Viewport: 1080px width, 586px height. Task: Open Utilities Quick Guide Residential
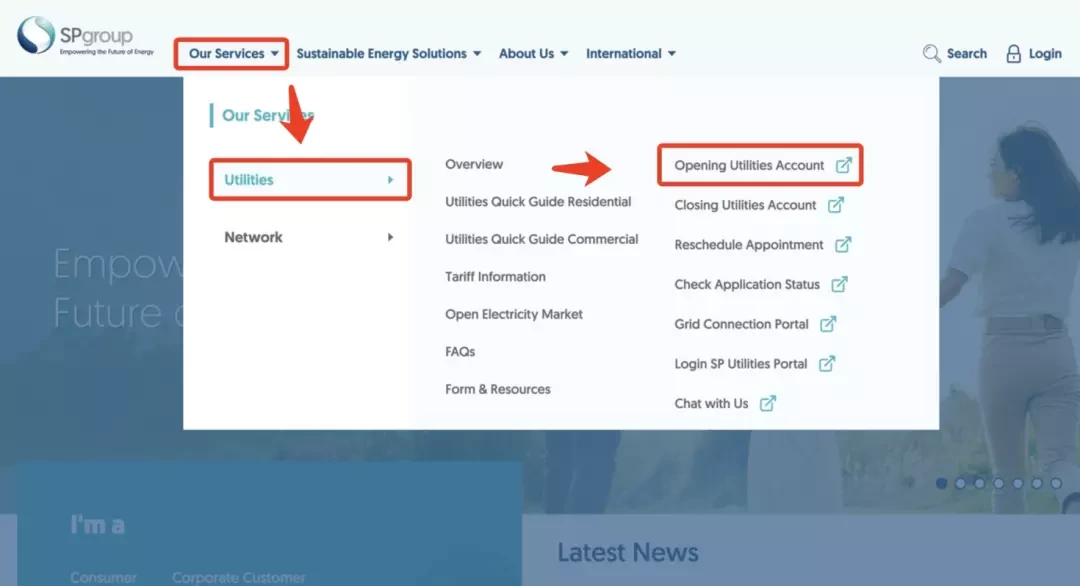pos(538,202)
